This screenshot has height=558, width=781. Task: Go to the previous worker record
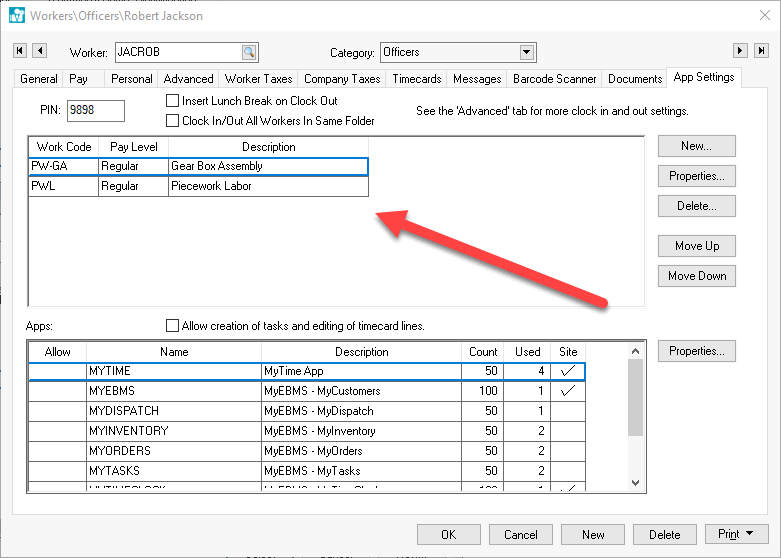(40, 51)
